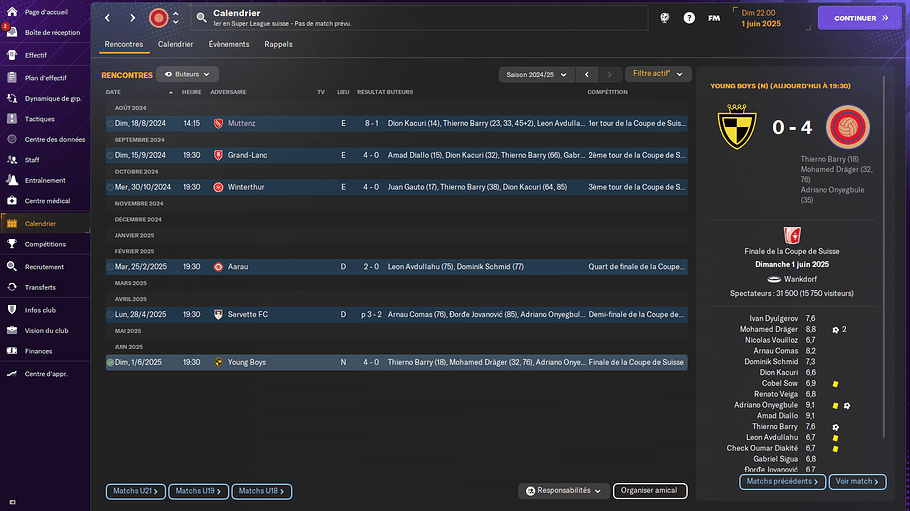This screenshot has width=910, height=511.
Task: Click the FM logo icon in top bar
Action: (x=714, y=18)
